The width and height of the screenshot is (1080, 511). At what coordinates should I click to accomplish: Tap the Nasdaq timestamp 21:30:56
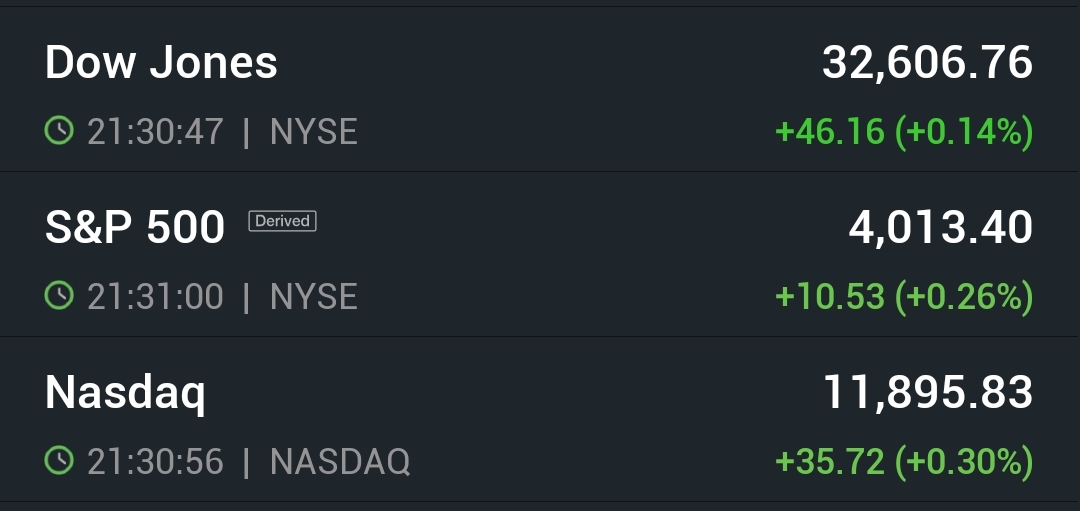click(x=155, y=462)
